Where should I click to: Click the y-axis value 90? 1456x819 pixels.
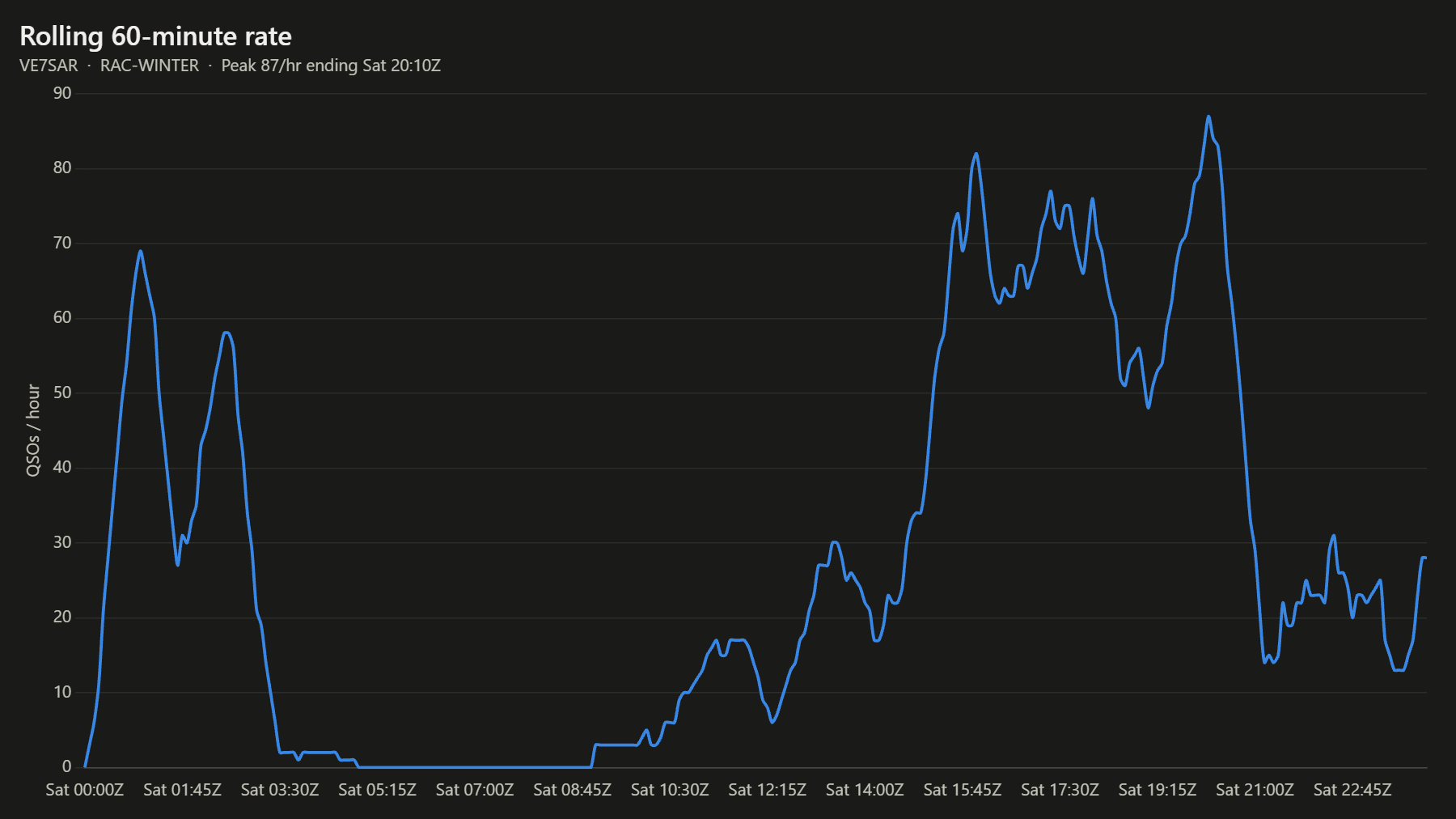pos(62,93)
